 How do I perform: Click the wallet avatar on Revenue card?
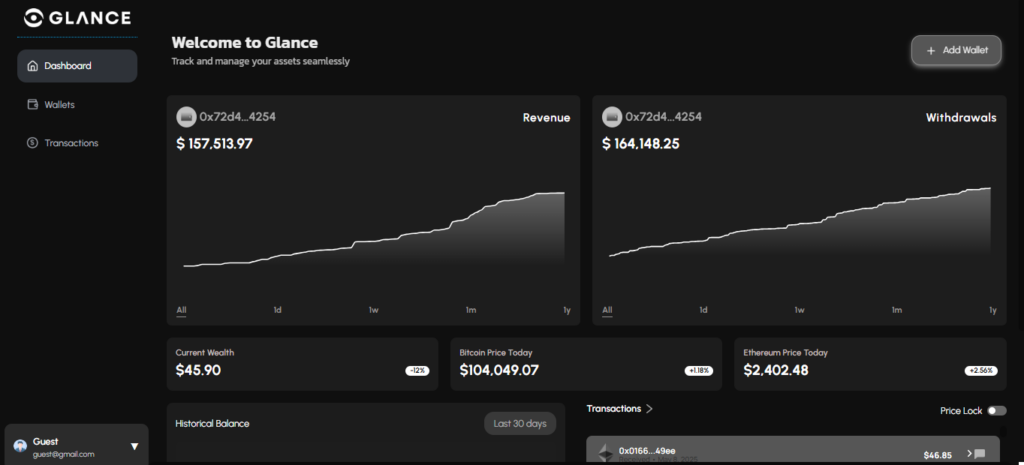coord(186,117)
